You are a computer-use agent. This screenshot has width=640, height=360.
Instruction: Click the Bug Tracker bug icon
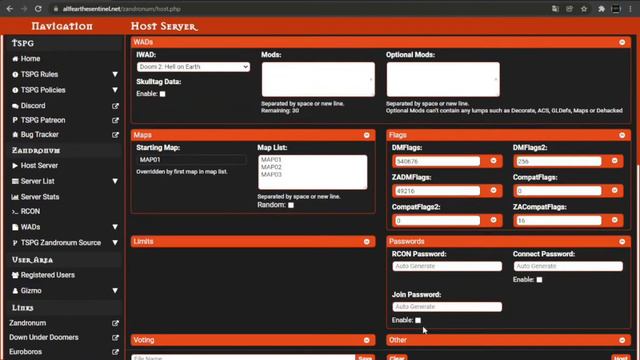pyautogui.click(x=15, y=135)
